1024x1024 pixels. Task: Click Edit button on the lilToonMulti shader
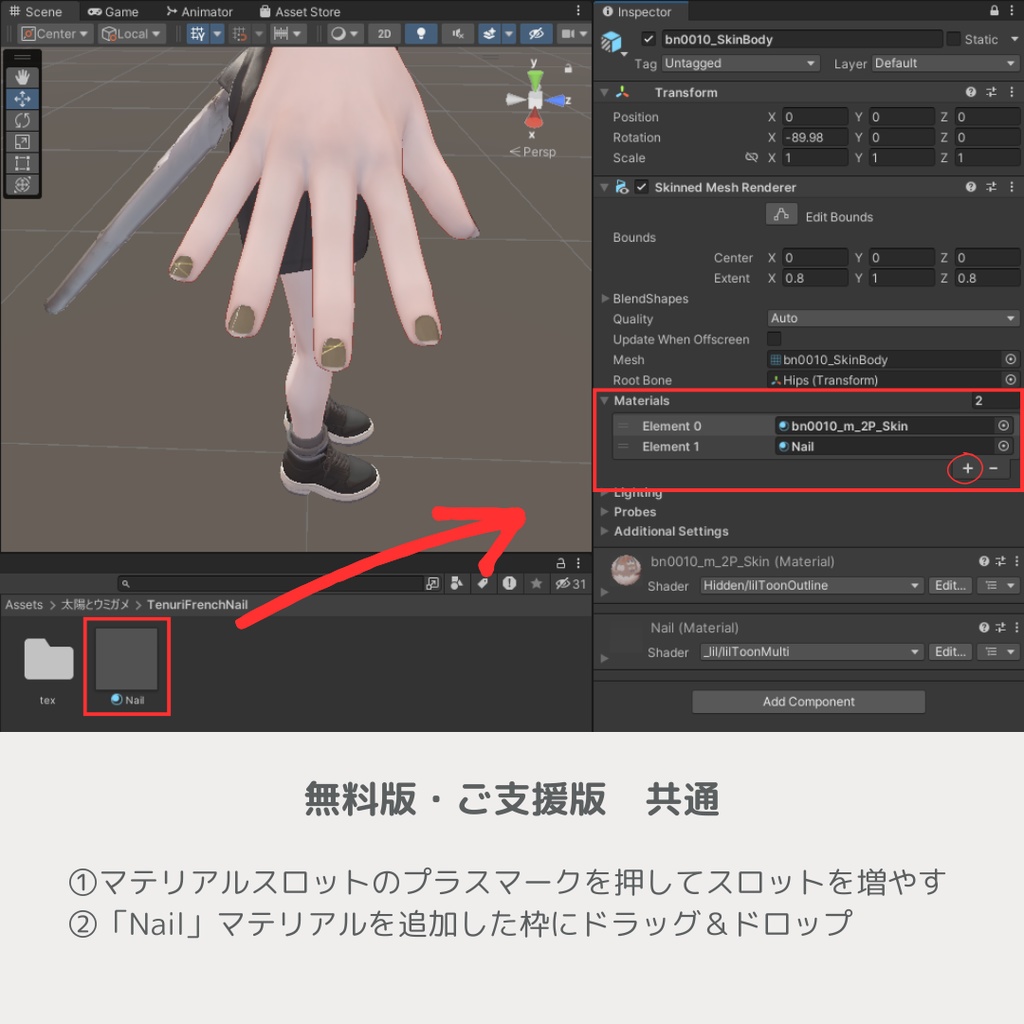[948, 651]
